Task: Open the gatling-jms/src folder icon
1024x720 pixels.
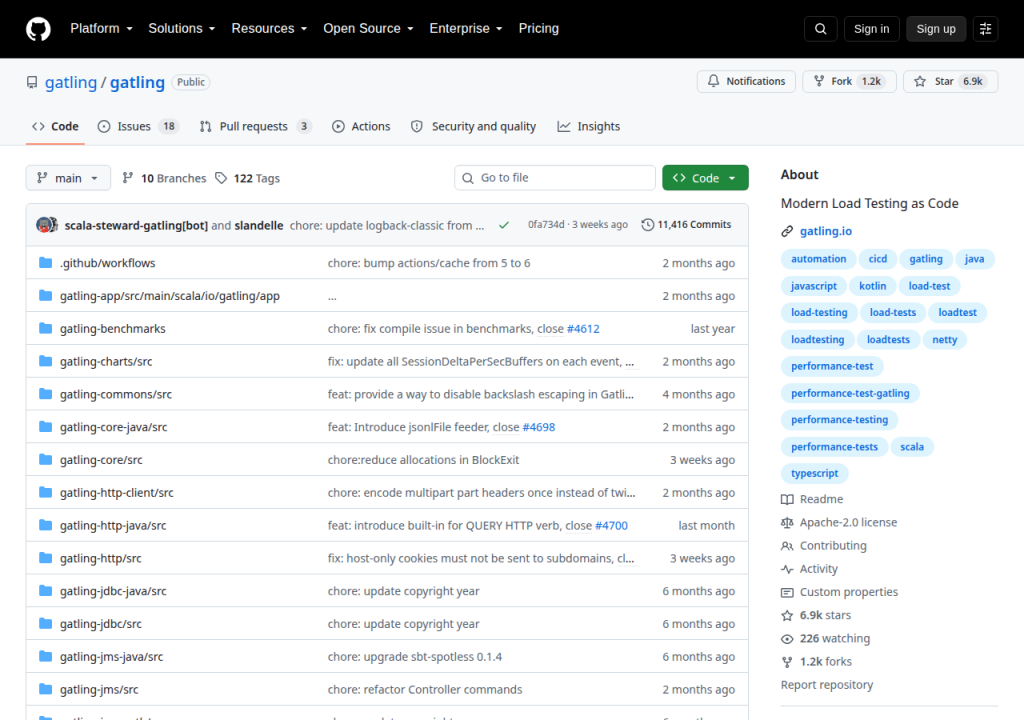Action: coord(45,689)
